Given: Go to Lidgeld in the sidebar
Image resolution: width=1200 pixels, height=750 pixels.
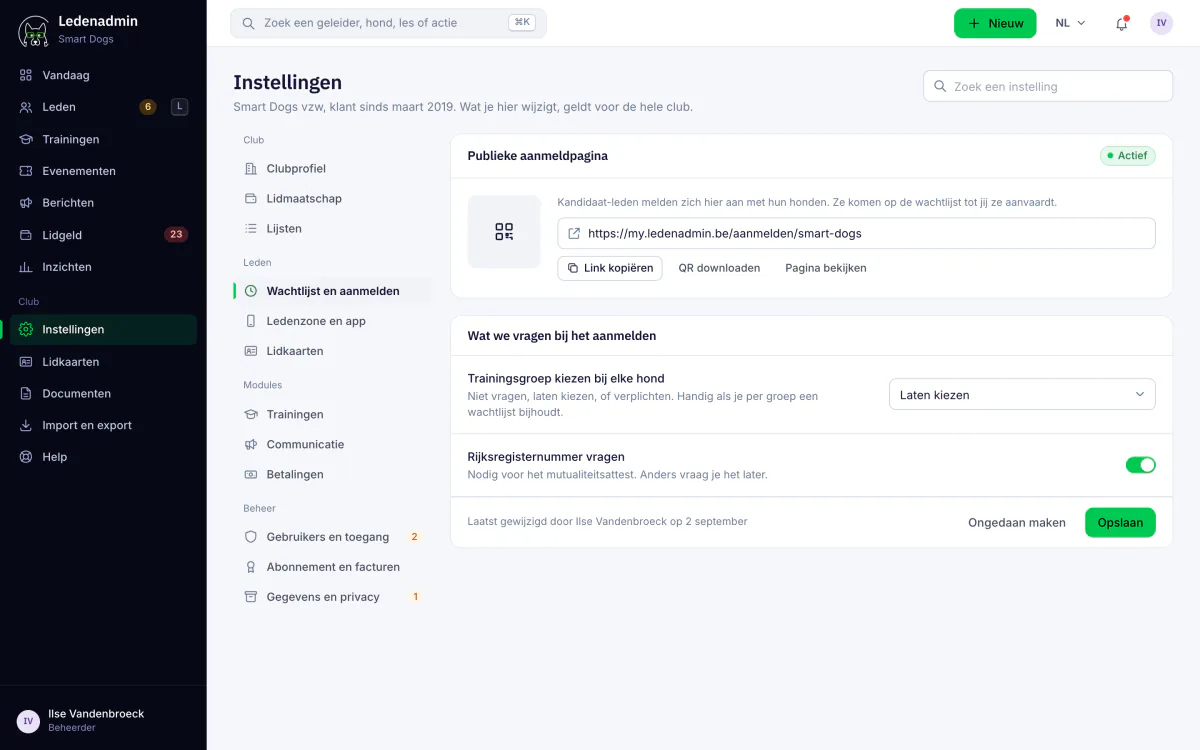Looking at the screenshot, I should pos(103,235).
